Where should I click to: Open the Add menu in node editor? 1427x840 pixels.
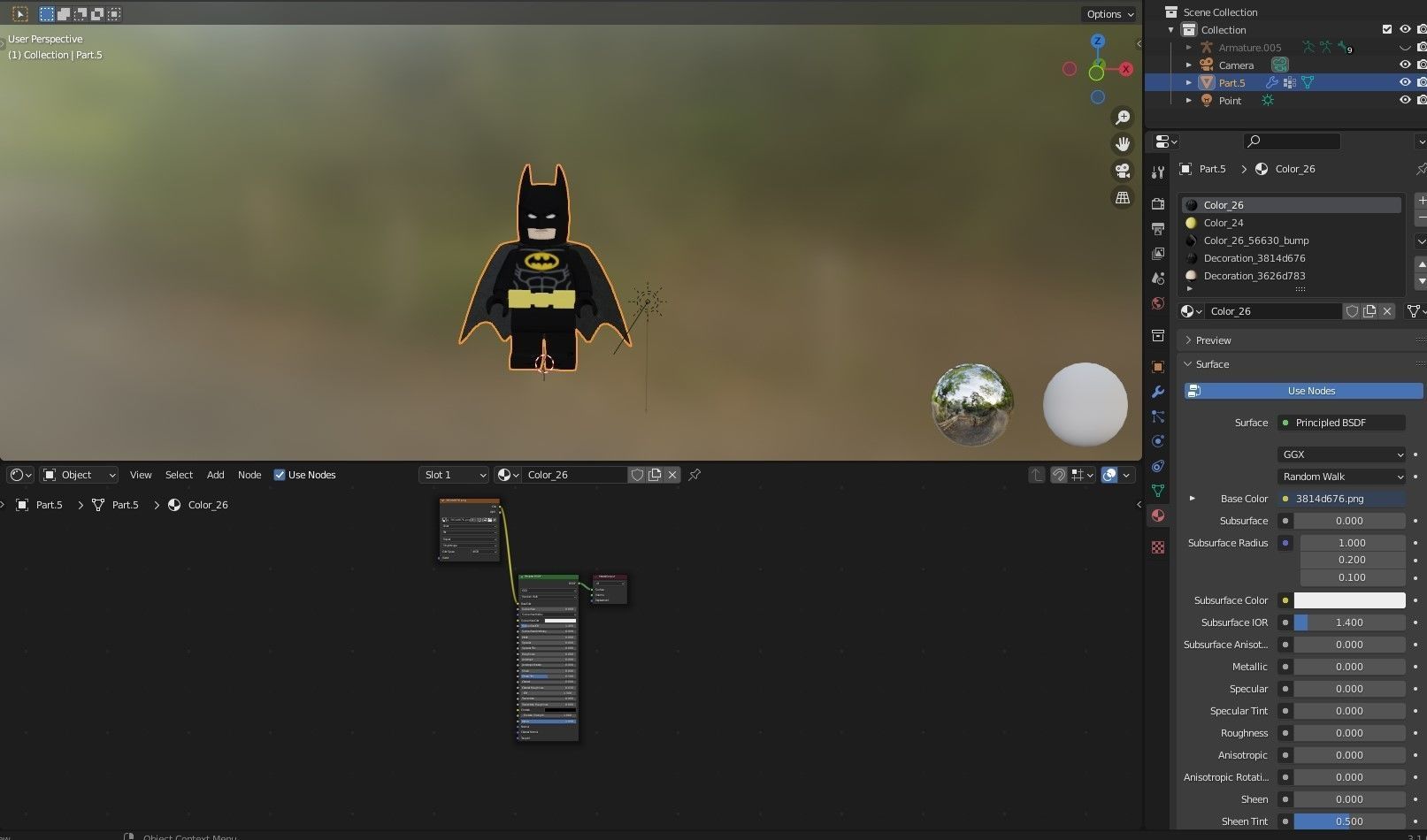(215, 475)
